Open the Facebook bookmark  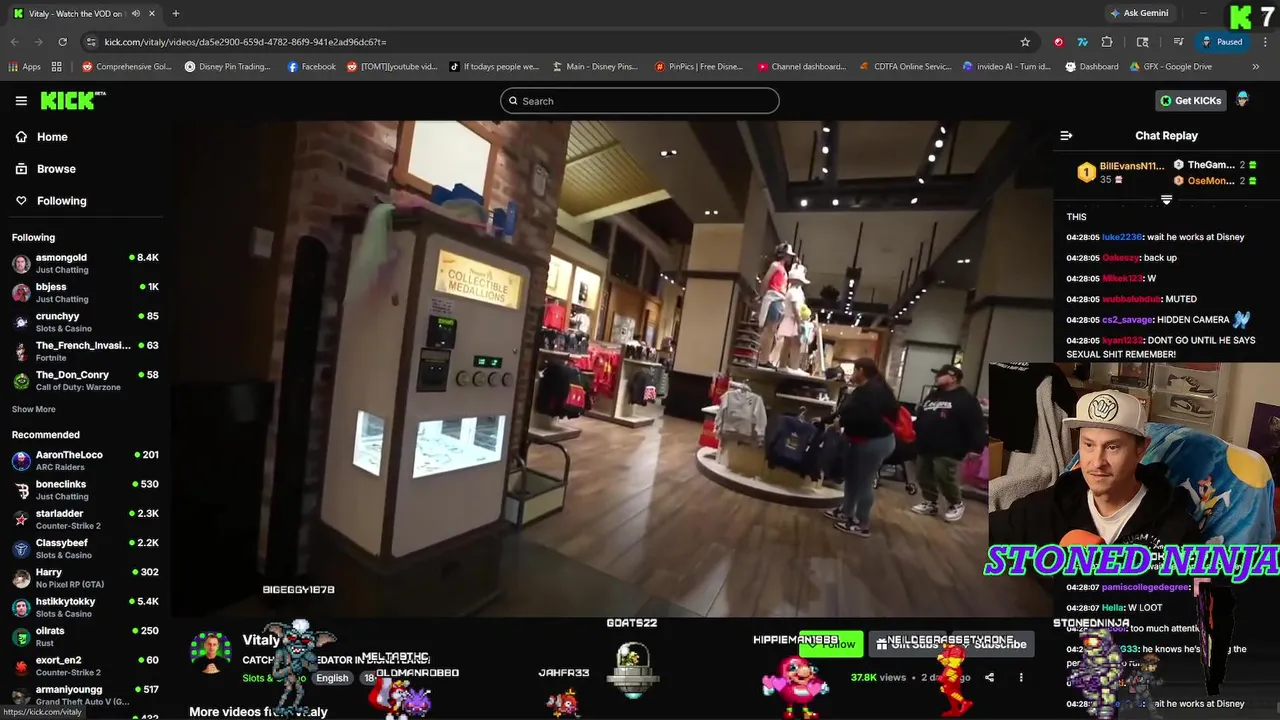(312, 67)
